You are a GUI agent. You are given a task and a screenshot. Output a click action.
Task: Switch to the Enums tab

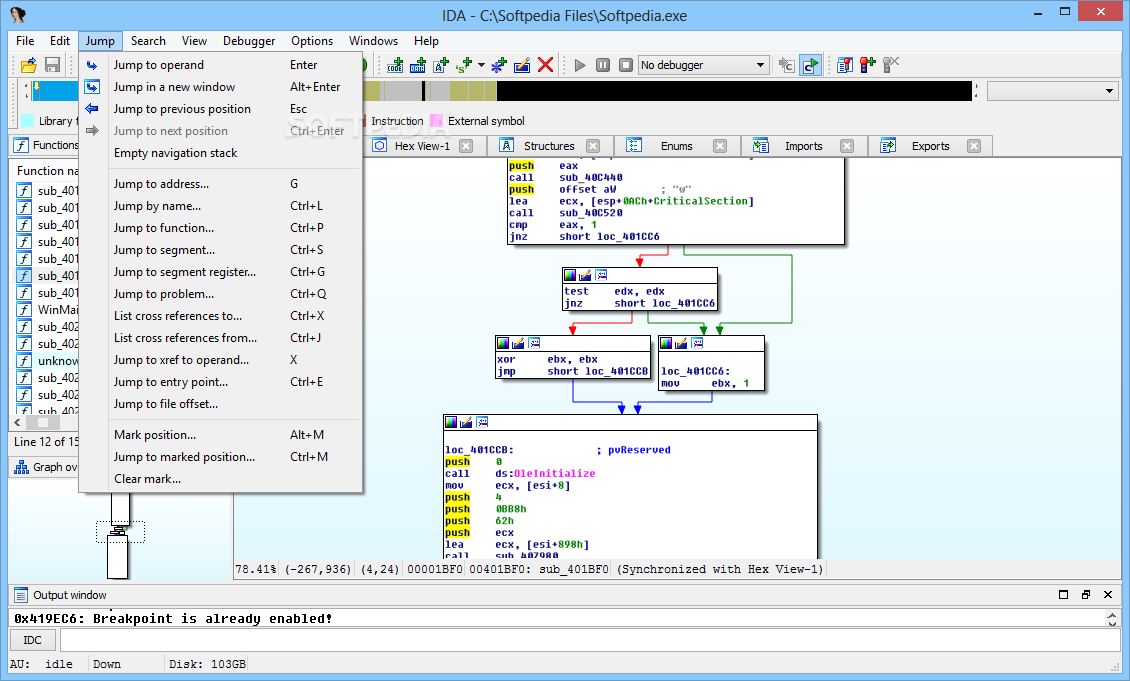pyautogui.click(x=676, y=146)
